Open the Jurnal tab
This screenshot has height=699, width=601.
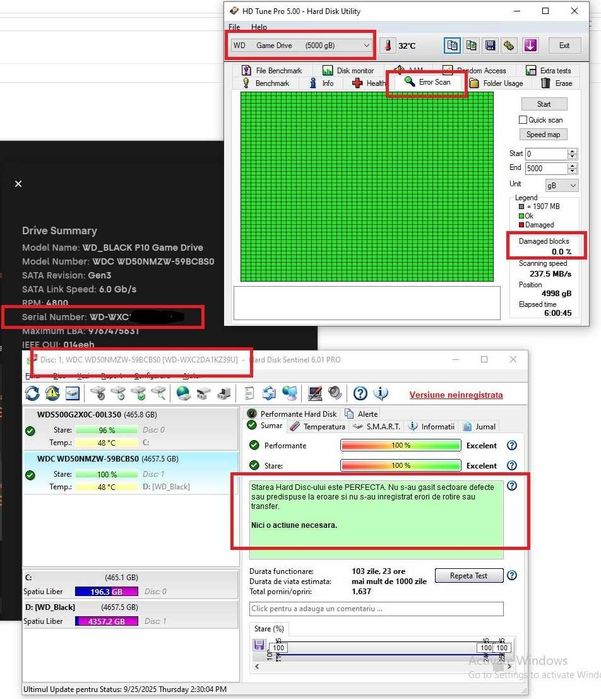[x=479, y=427]
